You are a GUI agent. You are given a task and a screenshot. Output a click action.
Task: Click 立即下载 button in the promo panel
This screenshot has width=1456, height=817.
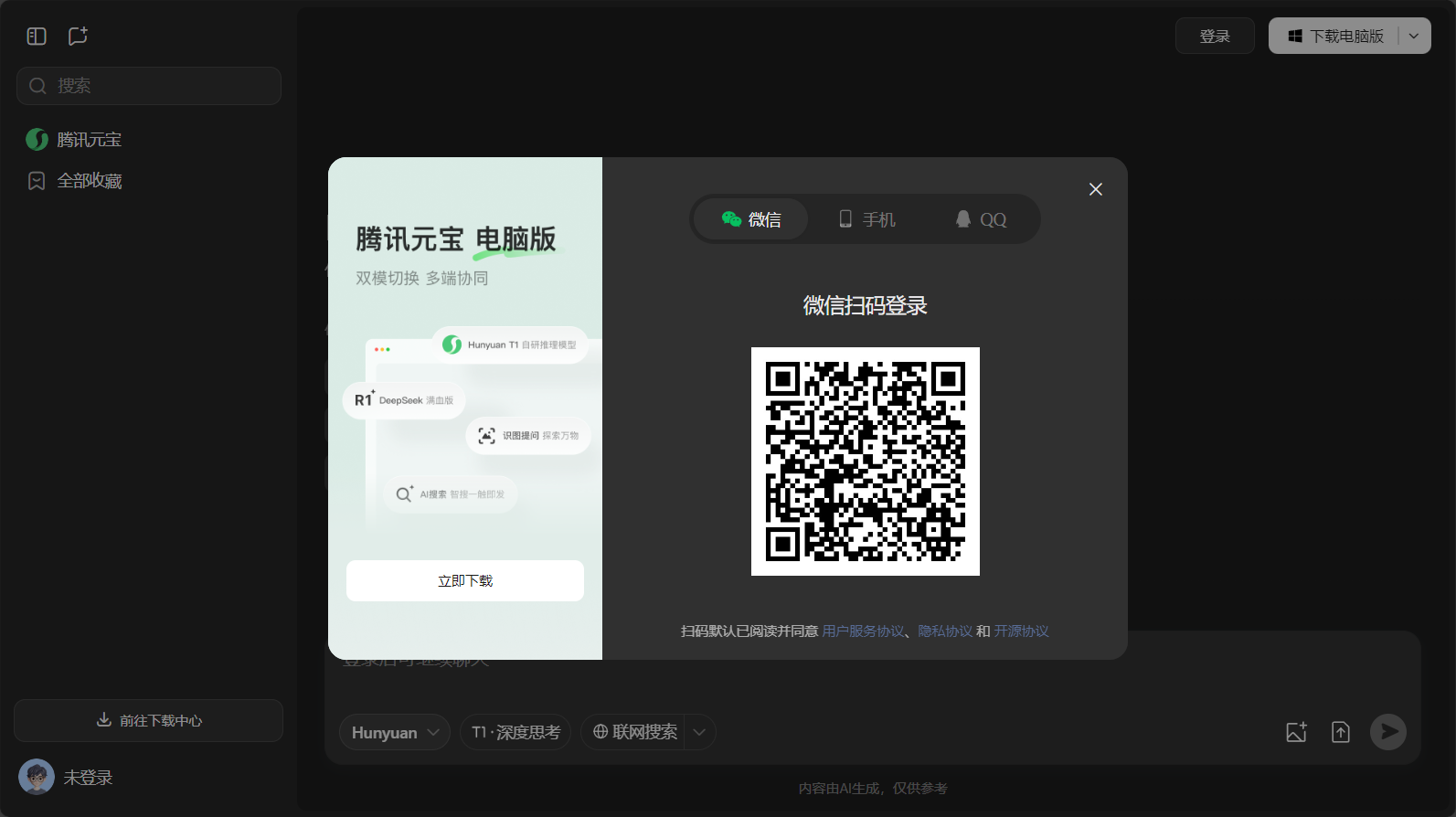[465, 581]
